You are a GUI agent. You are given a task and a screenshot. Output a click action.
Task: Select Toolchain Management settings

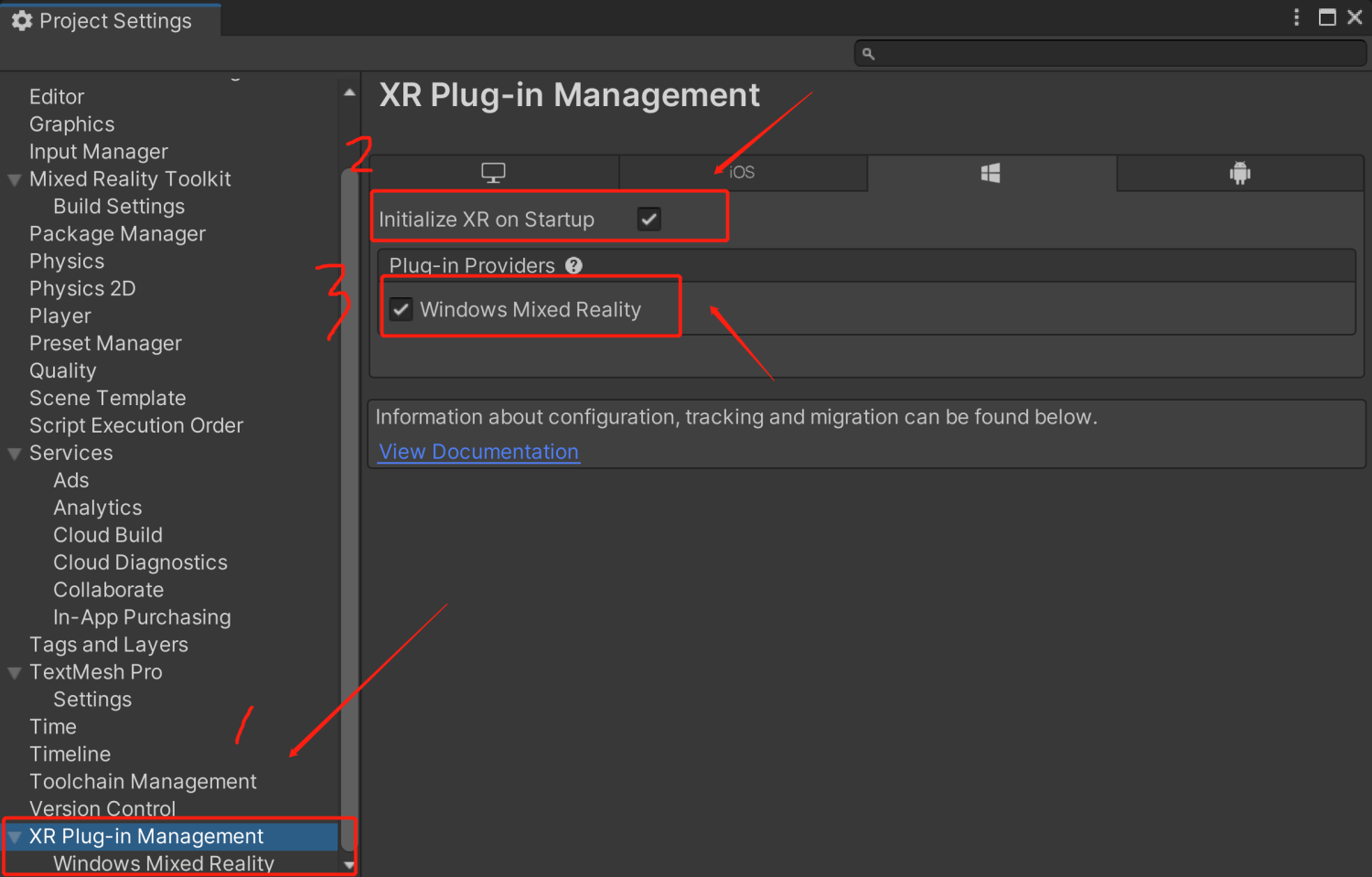point(143,783)
